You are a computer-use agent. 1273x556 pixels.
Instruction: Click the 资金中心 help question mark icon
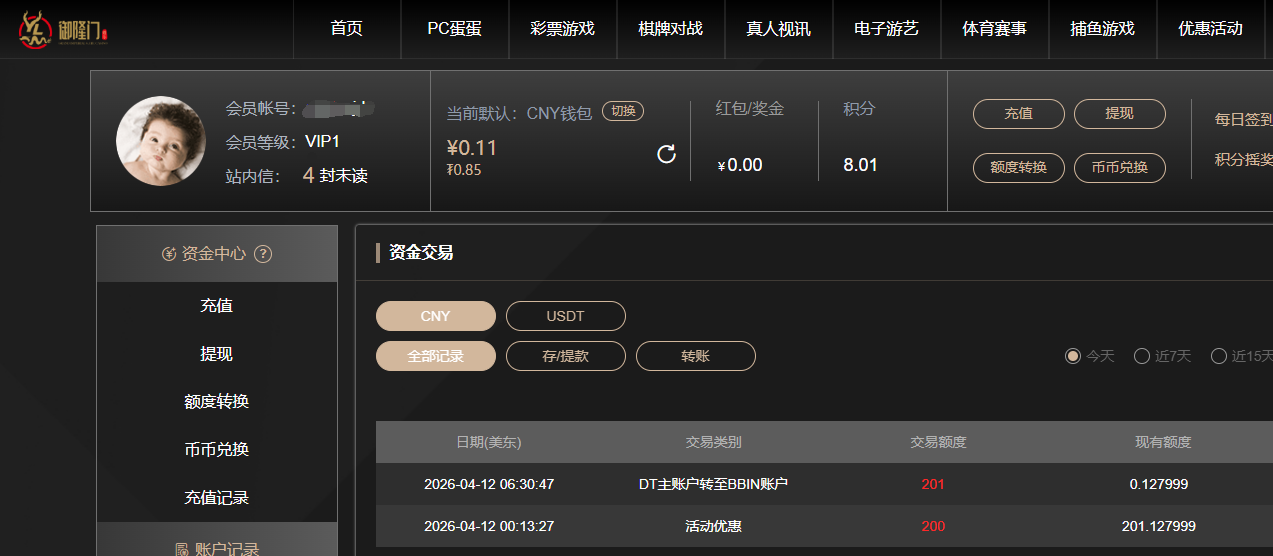[263, 254]
